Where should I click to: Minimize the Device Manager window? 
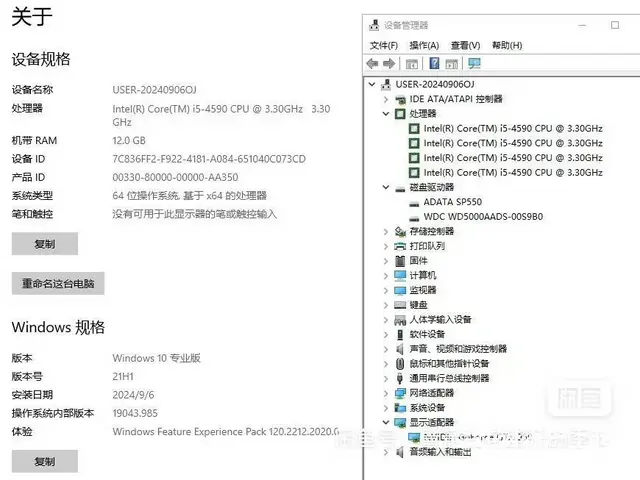pyautogui.click(x=582, y=25)
